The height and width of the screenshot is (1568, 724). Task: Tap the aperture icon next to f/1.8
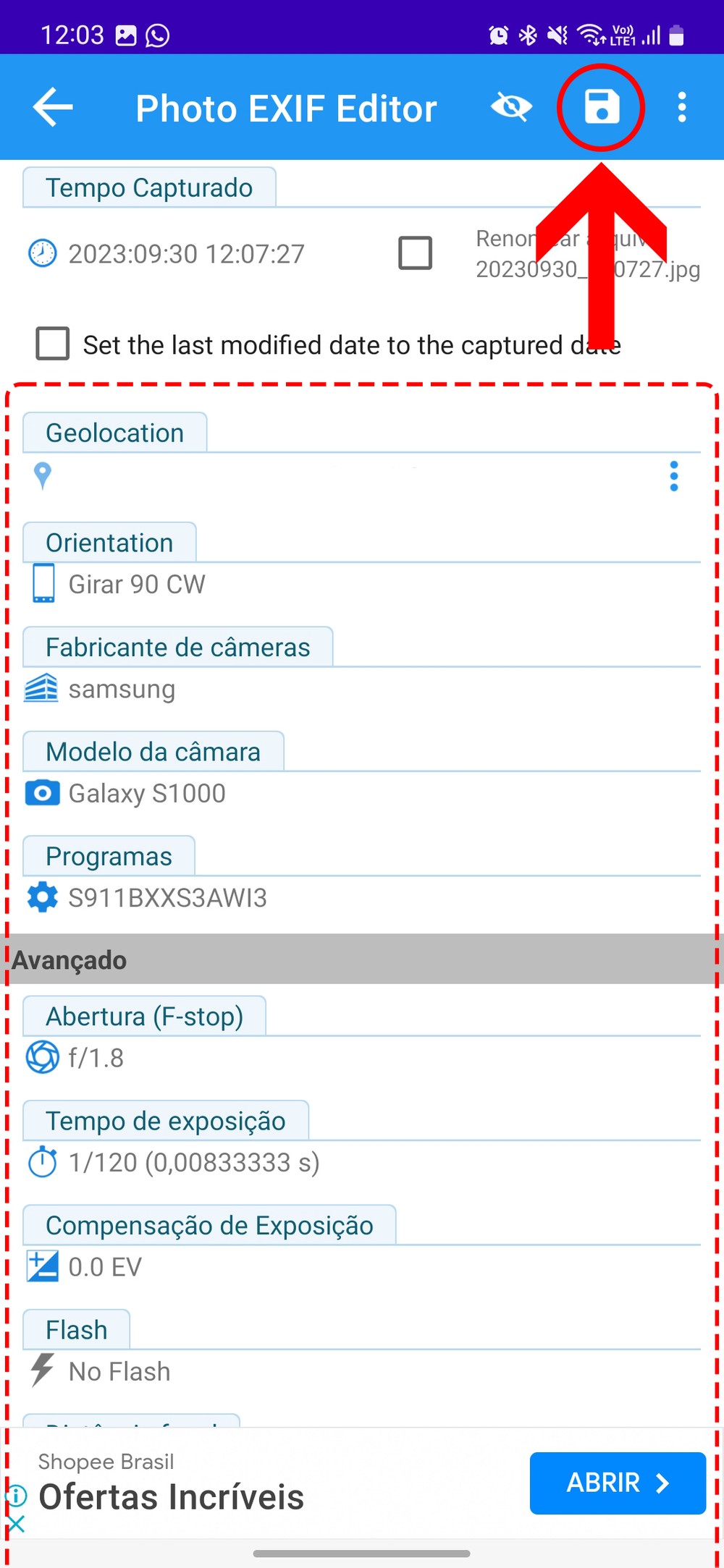click(x=43, y=1057)
